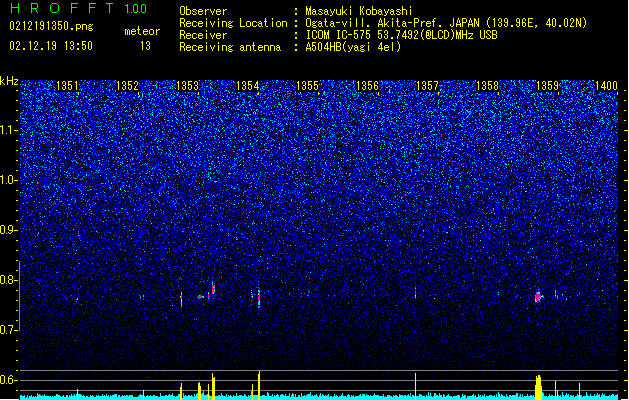Click the version number 1.0.0

click(x=136, y=9)
